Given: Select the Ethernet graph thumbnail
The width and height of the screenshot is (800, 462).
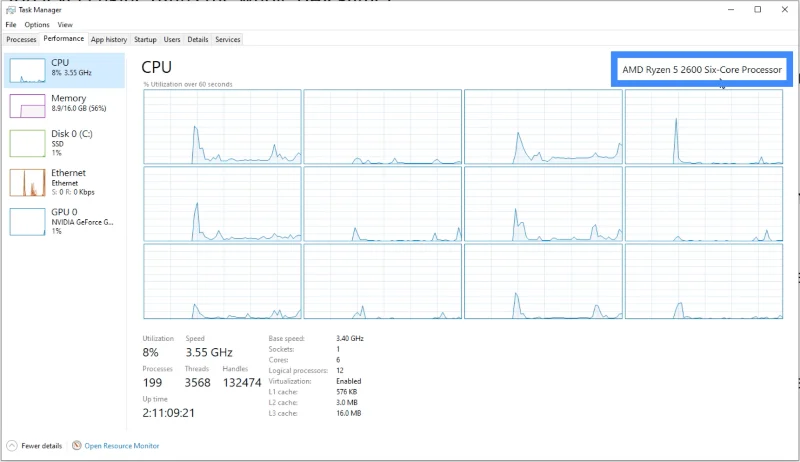Looking at the screenshot, I should pyautogui.click(x=27, y=183).
